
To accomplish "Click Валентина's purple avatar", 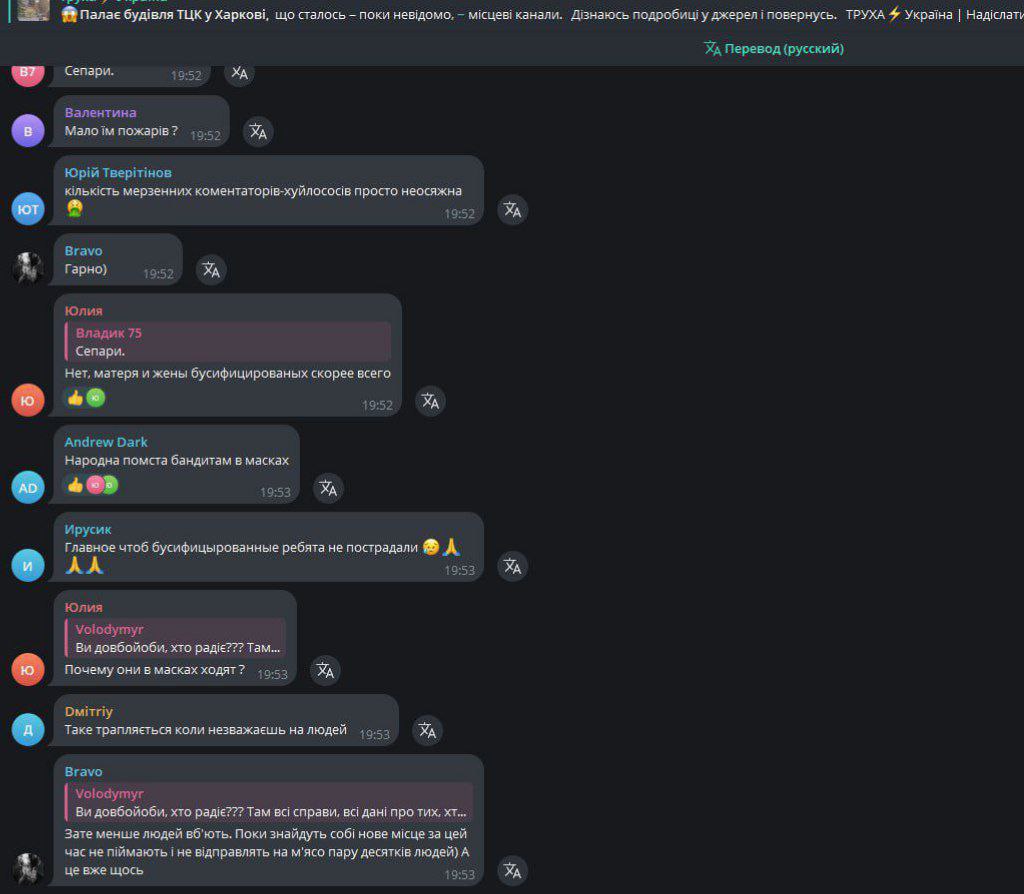I will [28, 131].
